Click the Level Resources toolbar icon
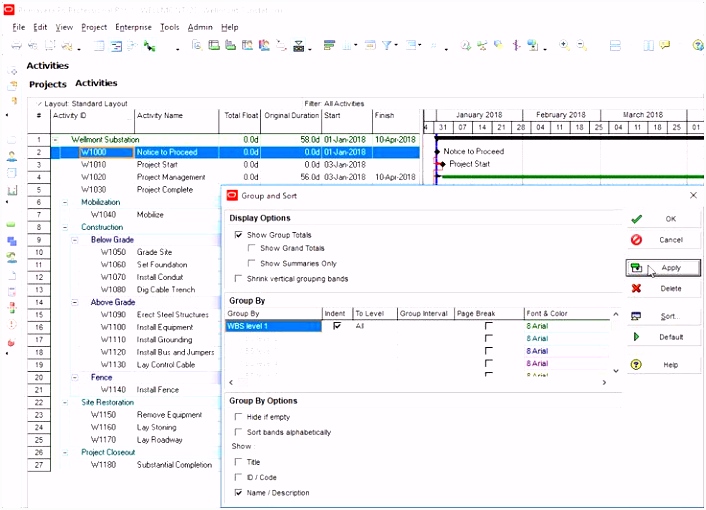 pyautogui.click(x=482, y=45)
